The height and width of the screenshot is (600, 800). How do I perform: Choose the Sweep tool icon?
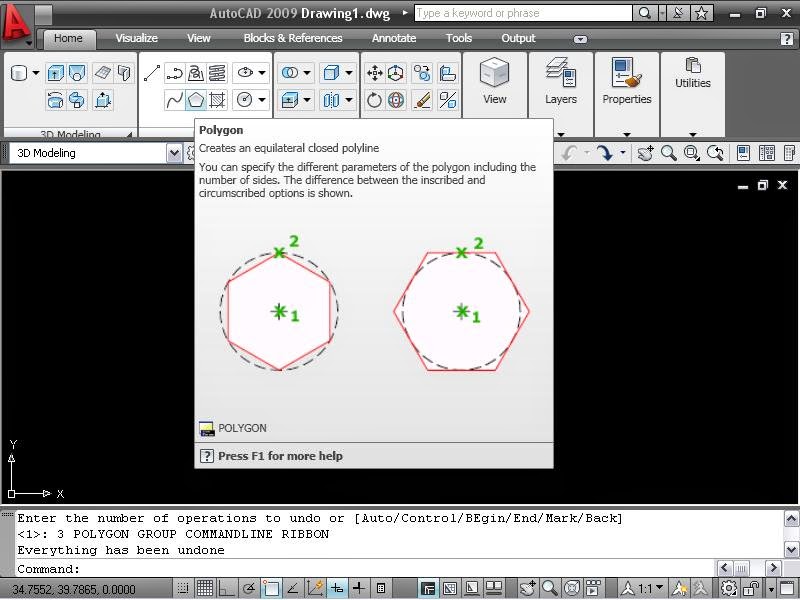(77, 100)
